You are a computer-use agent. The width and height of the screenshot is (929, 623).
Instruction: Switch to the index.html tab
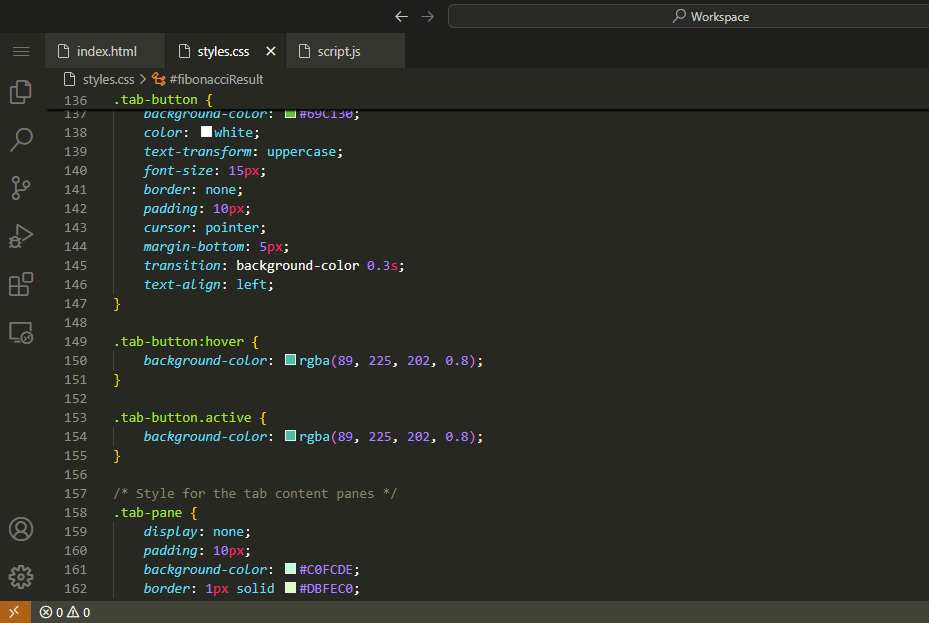click(106, 51)
